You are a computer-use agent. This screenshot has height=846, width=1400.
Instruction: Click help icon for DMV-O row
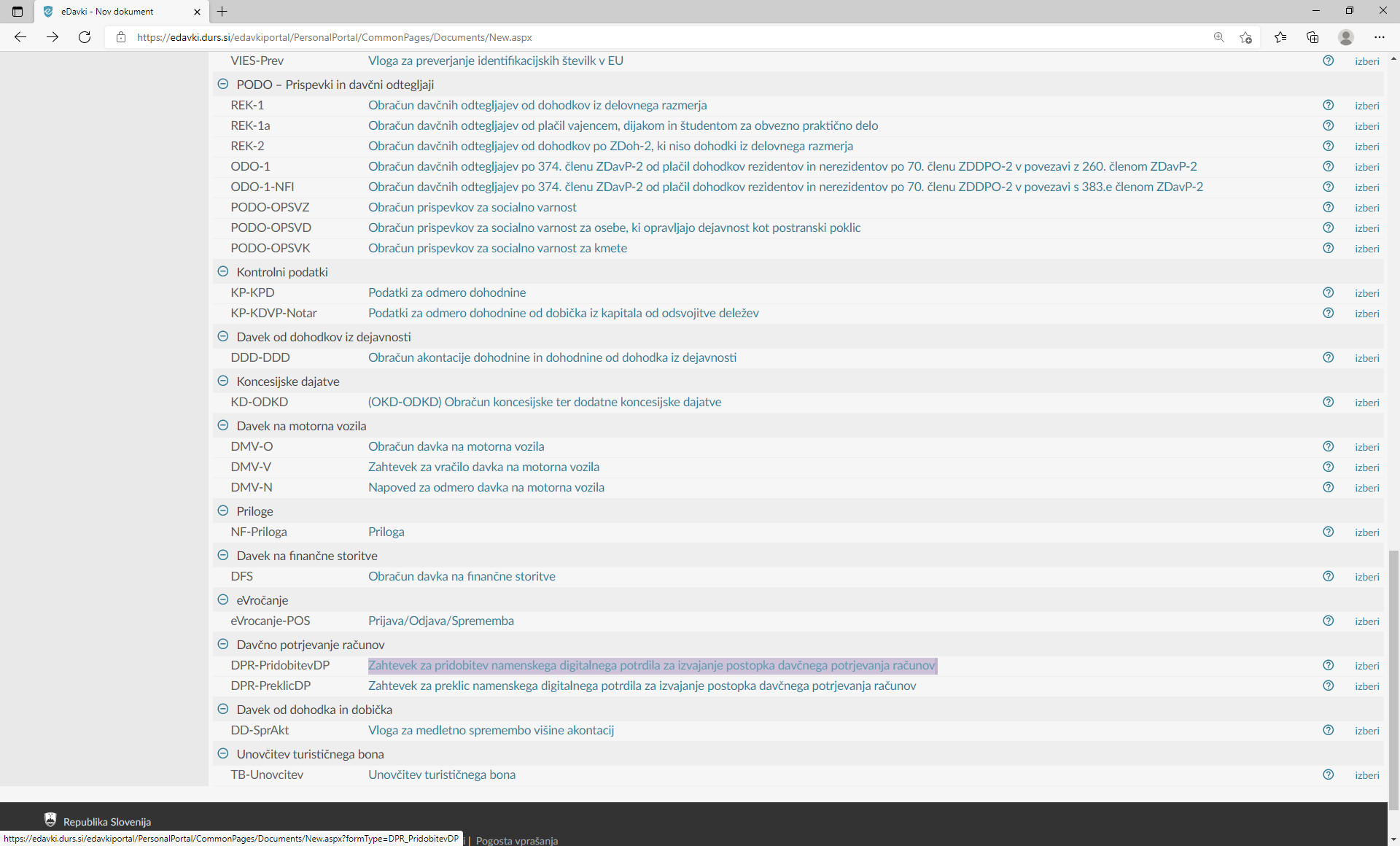(1328, 446)
